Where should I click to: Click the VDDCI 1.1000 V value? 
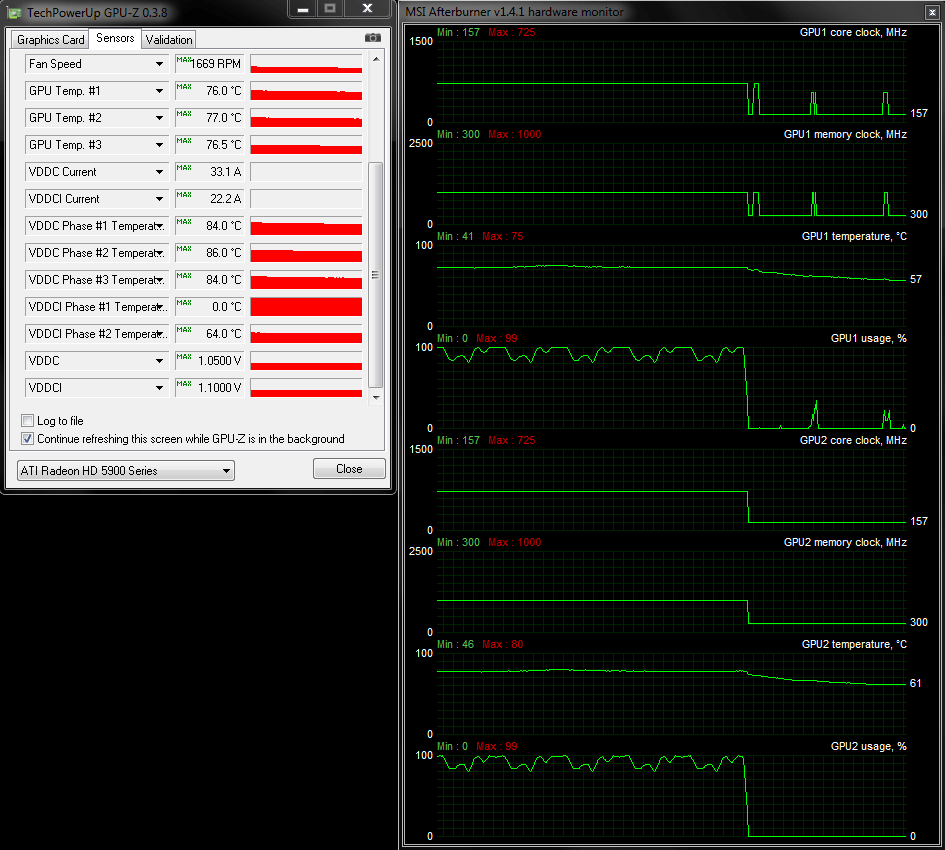pyautogui.click(x=210, y=388)
